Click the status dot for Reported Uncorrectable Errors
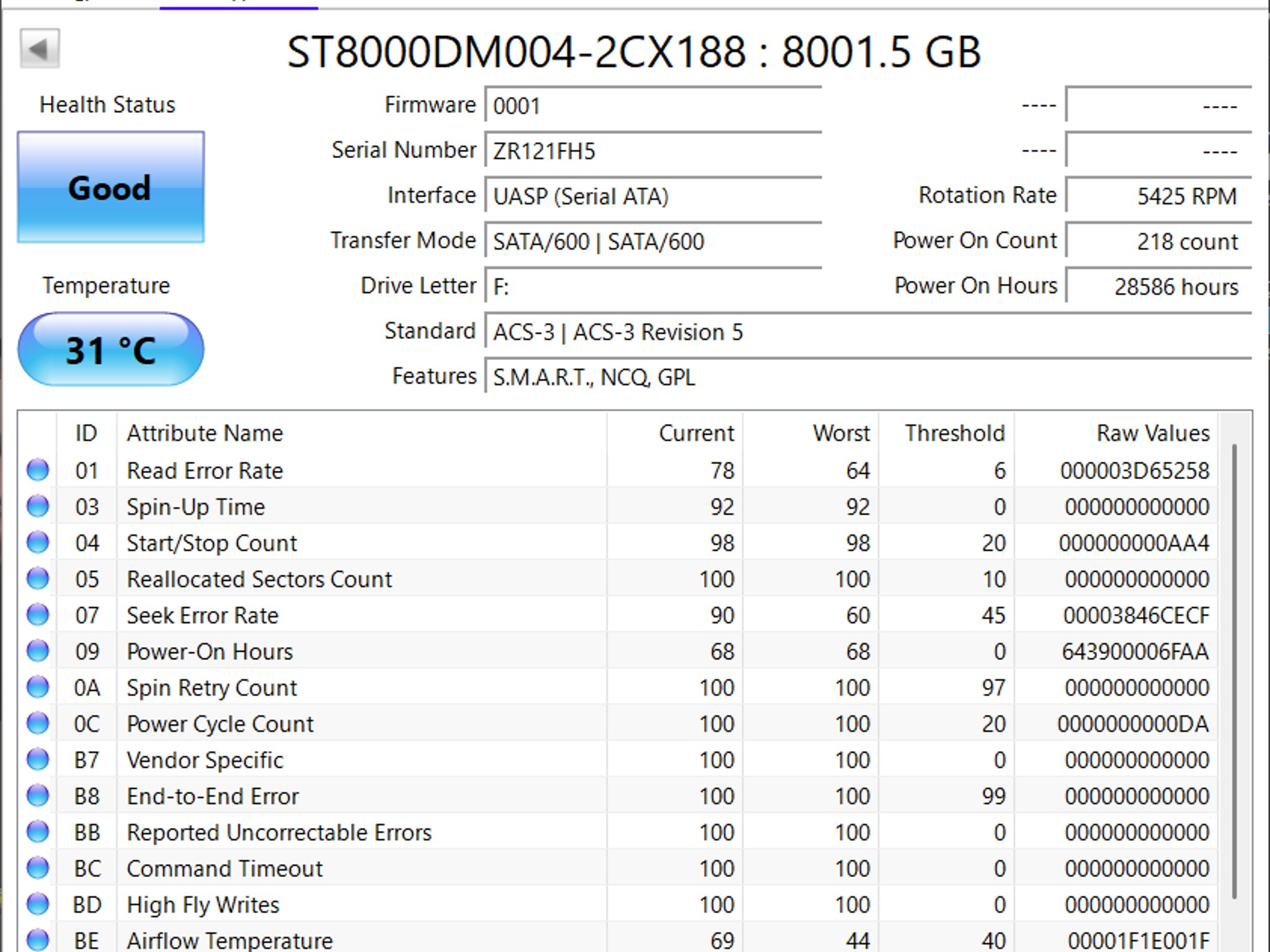The width and height of the screenshot is (1270, 952). point(38,832)
